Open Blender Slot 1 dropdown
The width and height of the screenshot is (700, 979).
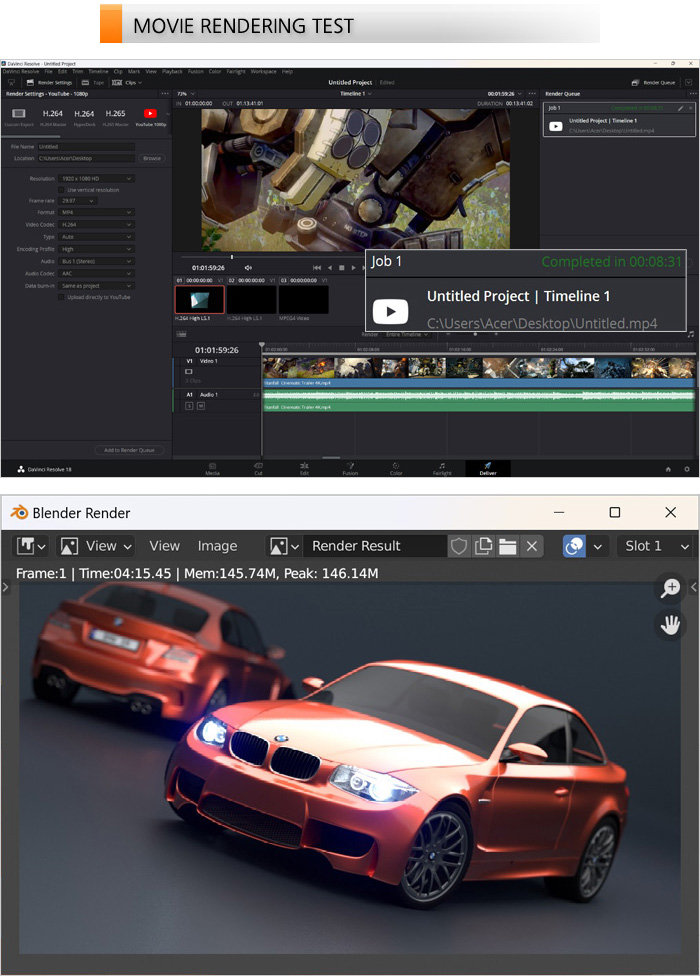pyautogui.click(x=658, y=546)
